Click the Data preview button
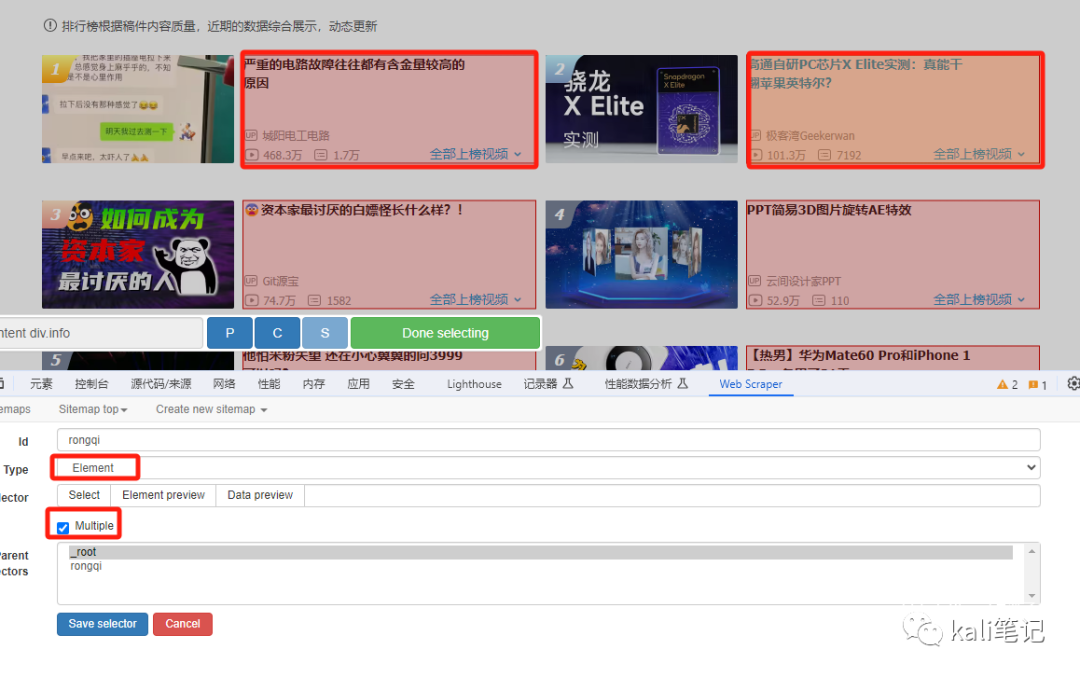The height and width of the screenshot is (677, 1080). (x=260, y=495)
